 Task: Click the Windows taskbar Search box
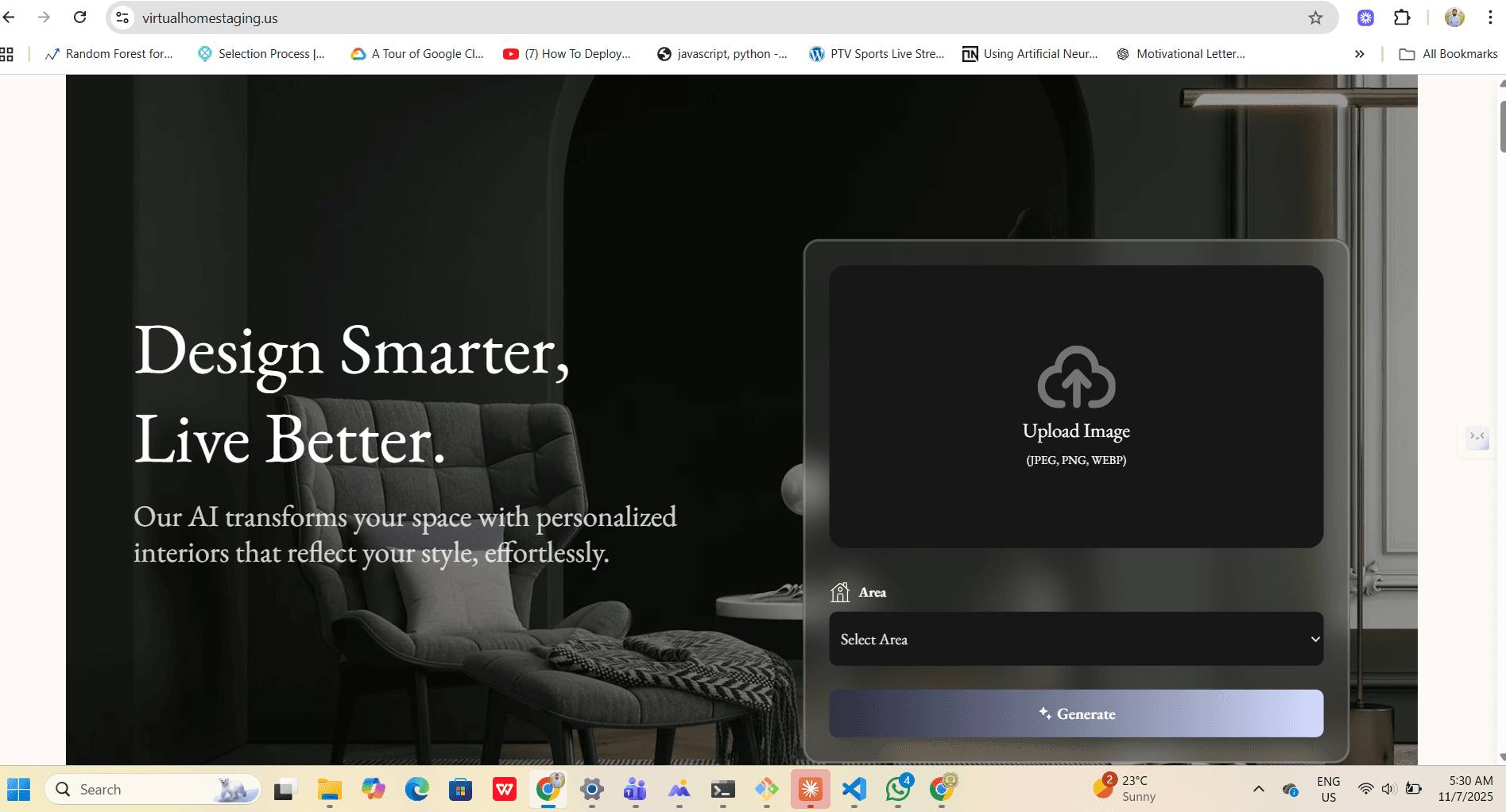click(x=151, y=789)
